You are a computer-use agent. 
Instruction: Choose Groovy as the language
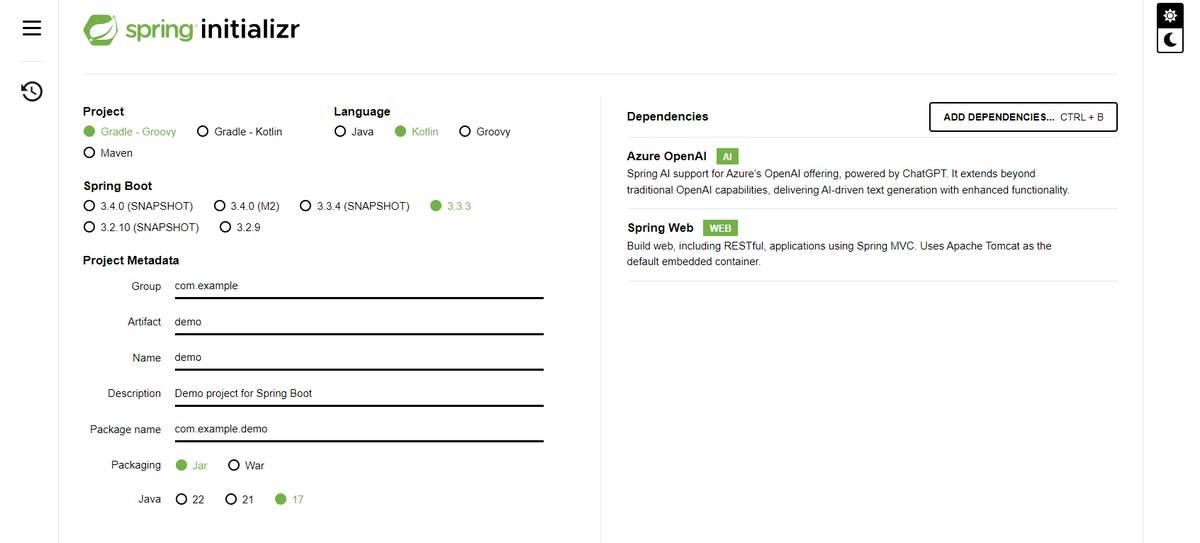(485, 132)
